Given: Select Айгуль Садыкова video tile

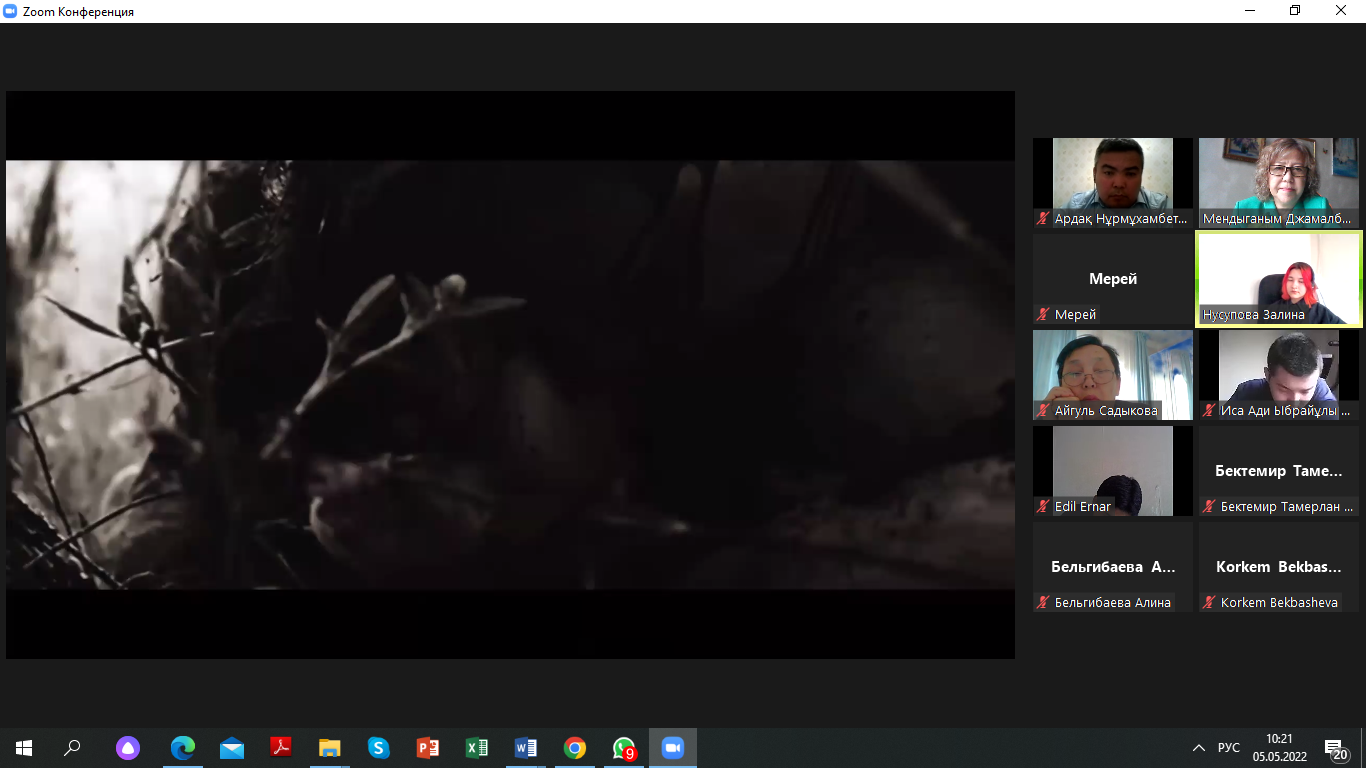Looking at the screenshot, I should (x=1113, y=374).
